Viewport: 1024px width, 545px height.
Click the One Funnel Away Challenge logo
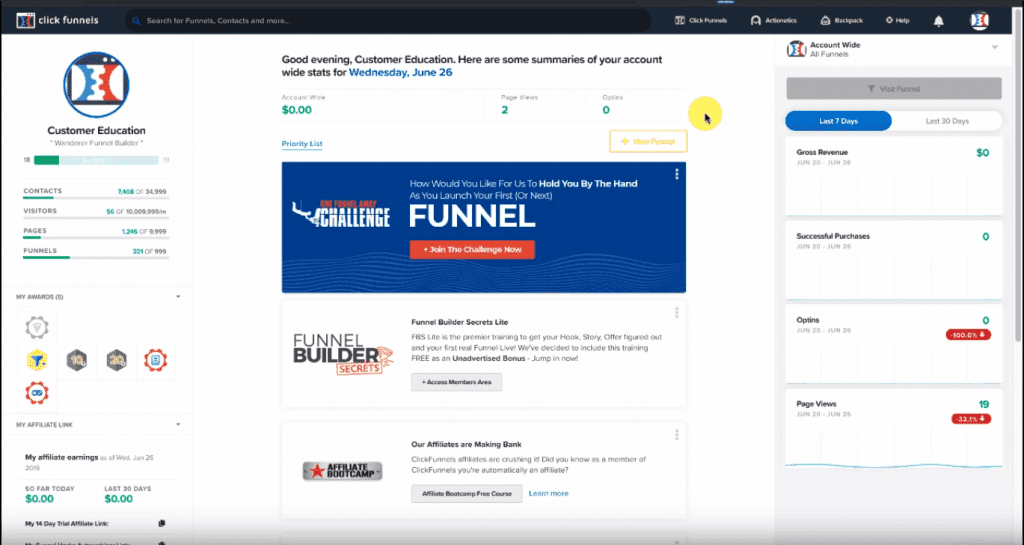point(341,214)
